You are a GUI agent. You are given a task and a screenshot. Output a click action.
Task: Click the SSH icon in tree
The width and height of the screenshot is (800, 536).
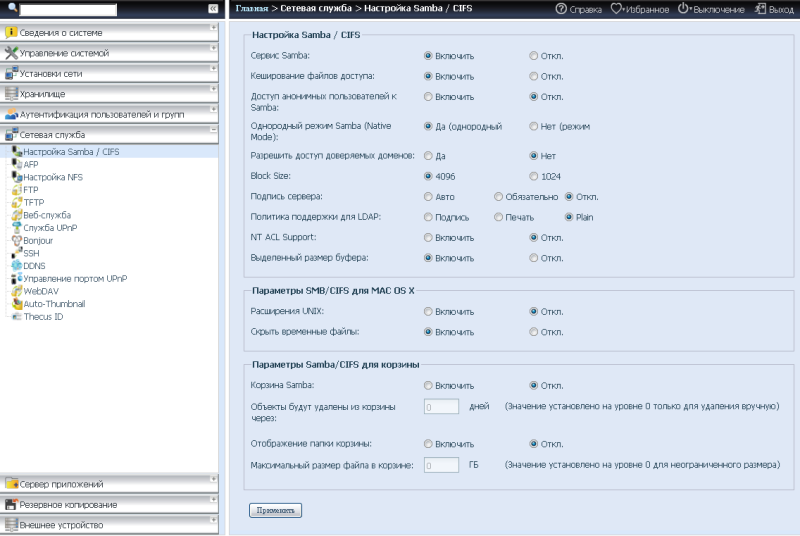[17, 252]
